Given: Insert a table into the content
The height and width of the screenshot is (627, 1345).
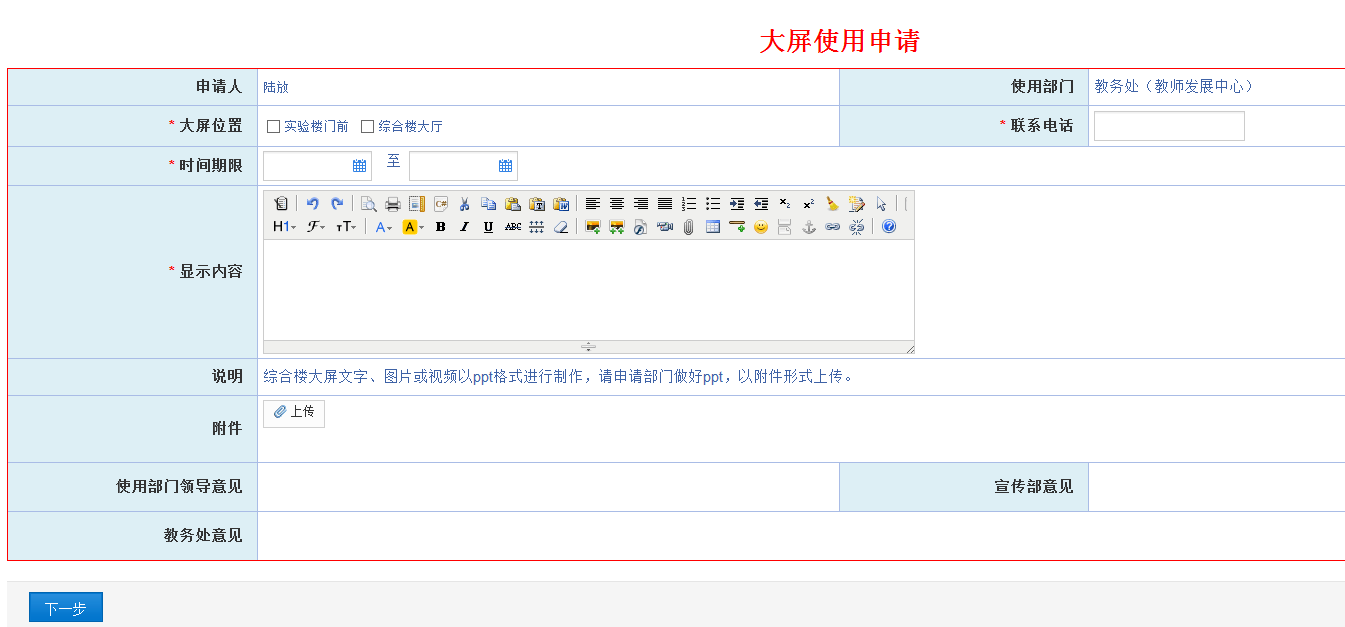Looking at the screenshot, I should coord(713,227).
